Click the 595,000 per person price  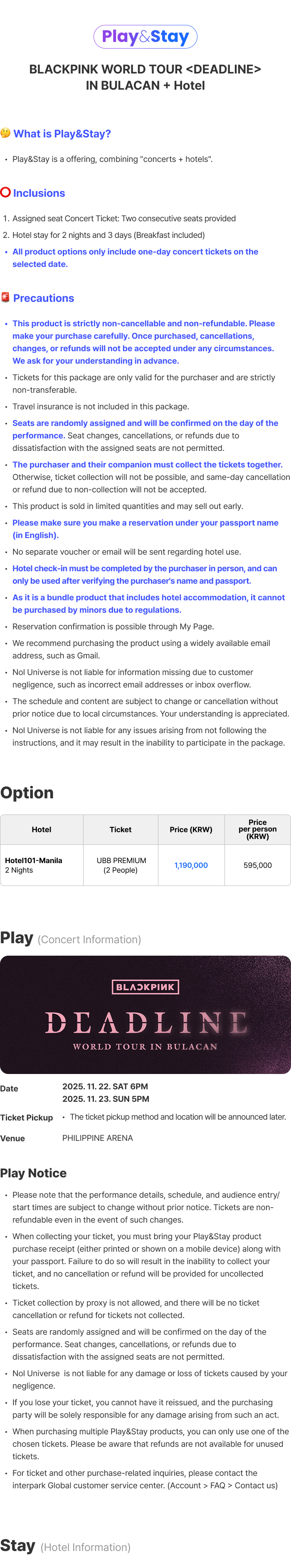click(257, 865)
